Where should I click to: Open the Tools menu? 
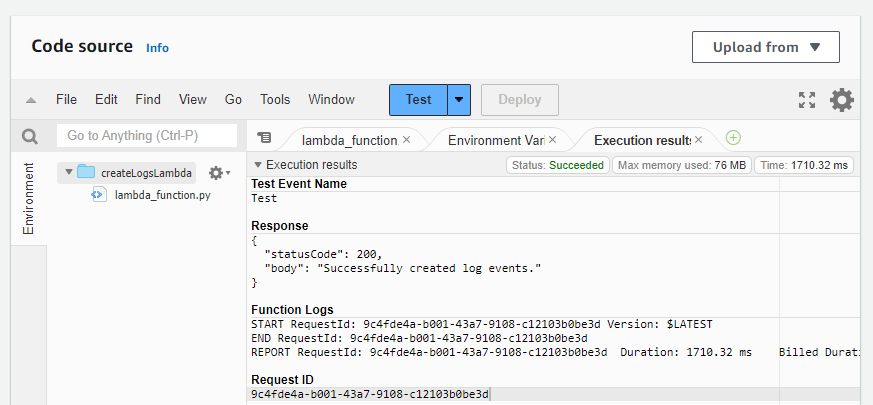click(x=275, y=100)
